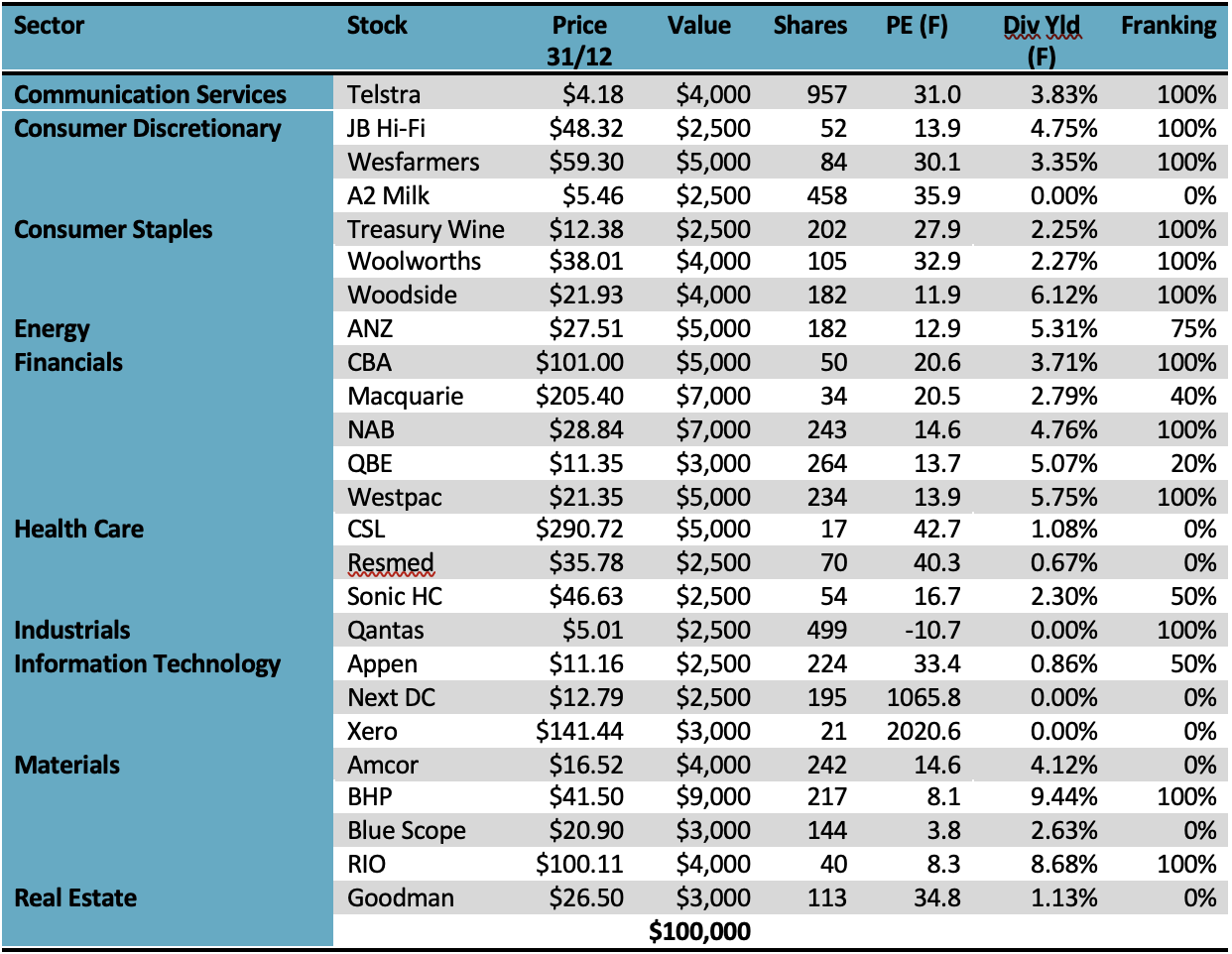The height and width of the screenshot is (954, 1232).
Task: Select the $100,000 total value cell
Action: pyautogui.click(x=699, y=932)
